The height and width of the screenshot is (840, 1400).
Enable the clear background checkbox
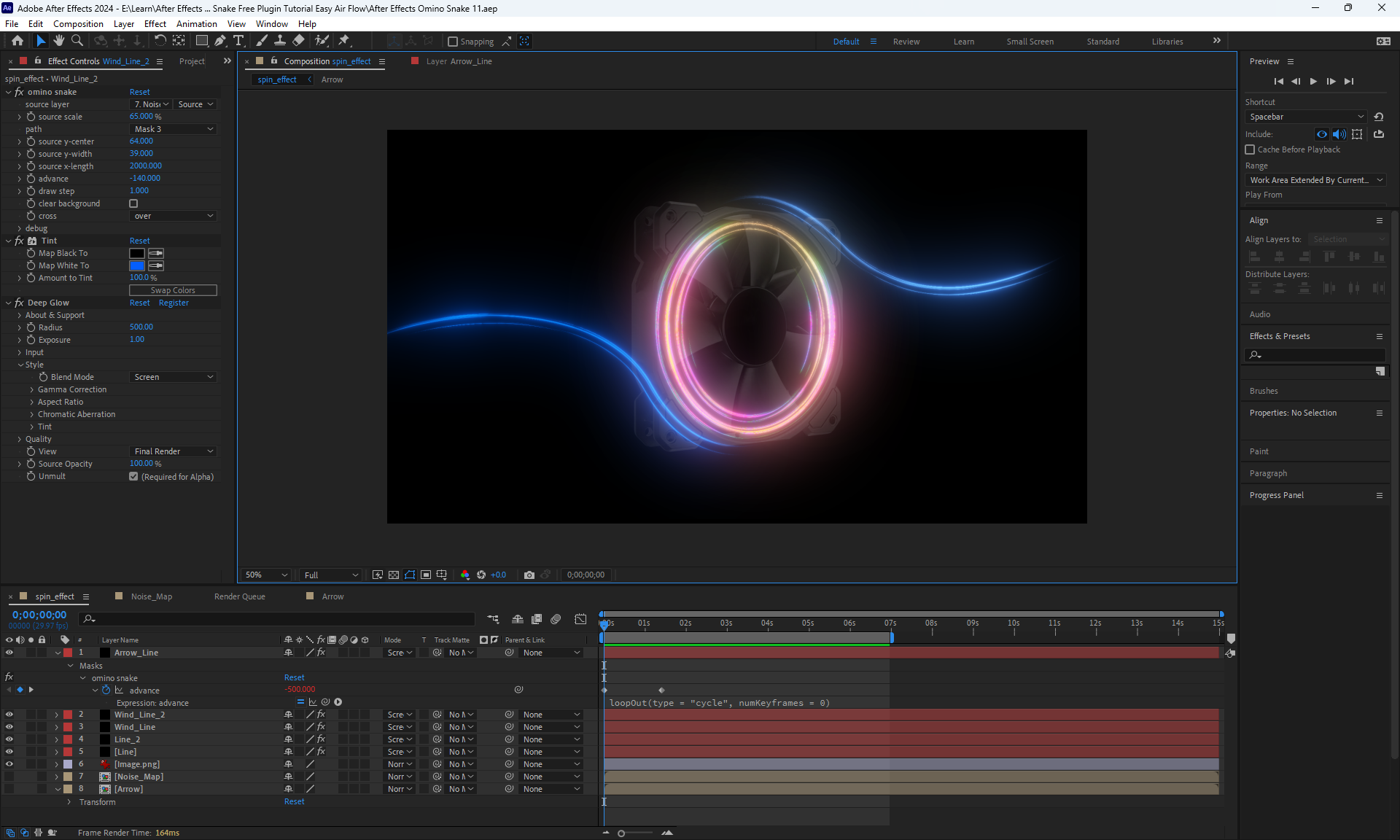pyautogui.click(x=133, y=203)
